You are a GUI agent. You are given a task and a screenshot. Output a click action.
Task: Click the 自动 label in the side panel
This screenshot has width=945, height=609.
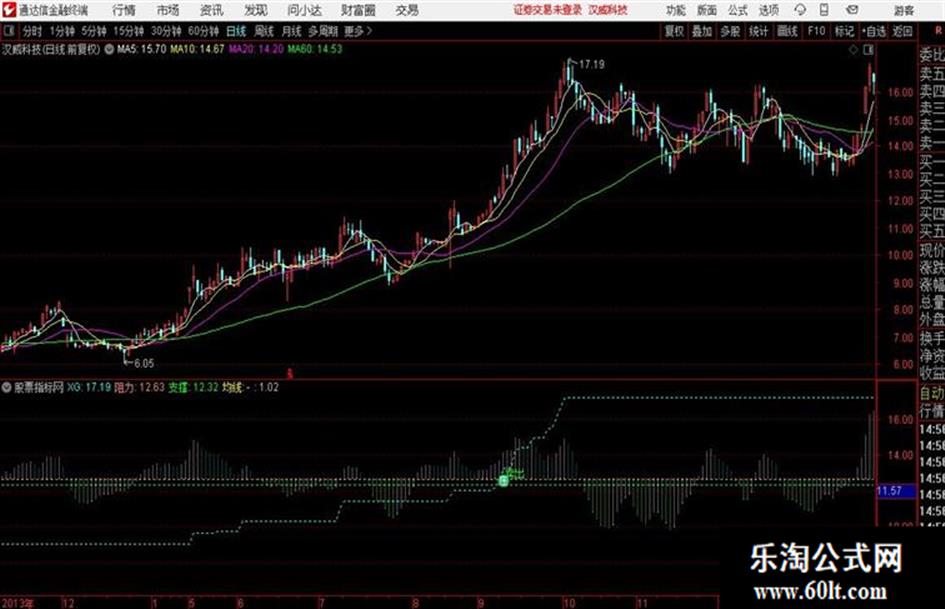click(x=932, y=393)
